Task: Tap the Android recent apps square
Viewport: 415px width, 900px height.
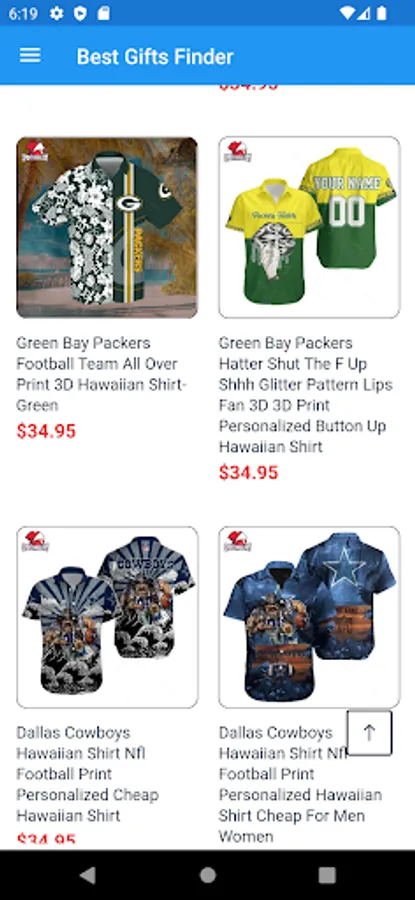Action: [327, 875]
